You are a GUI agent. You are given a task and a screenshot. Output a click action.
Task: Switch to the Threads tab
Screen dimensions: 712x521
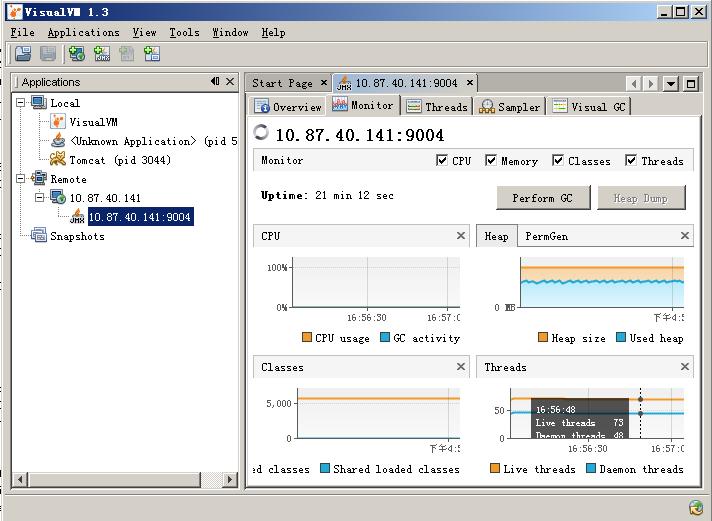[437, 107]
